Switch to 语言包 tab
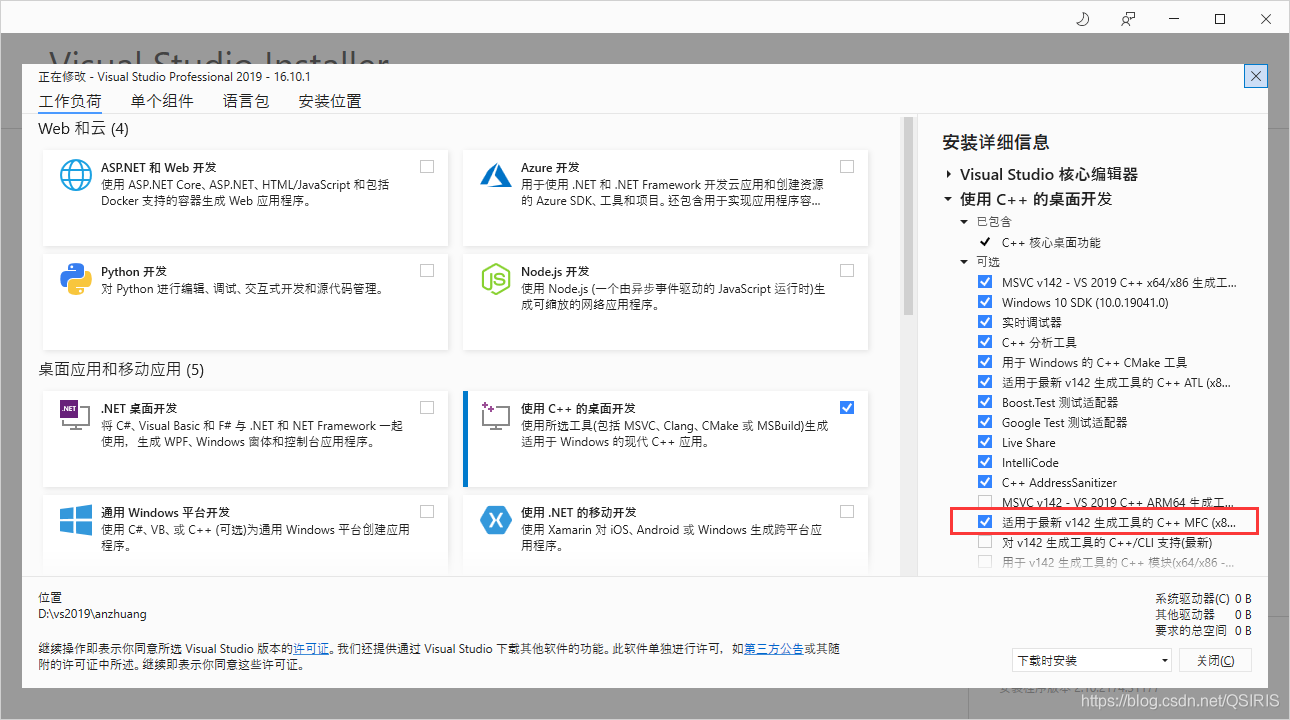Viewport: 1290px width, 720px height. tap(246, 101)
